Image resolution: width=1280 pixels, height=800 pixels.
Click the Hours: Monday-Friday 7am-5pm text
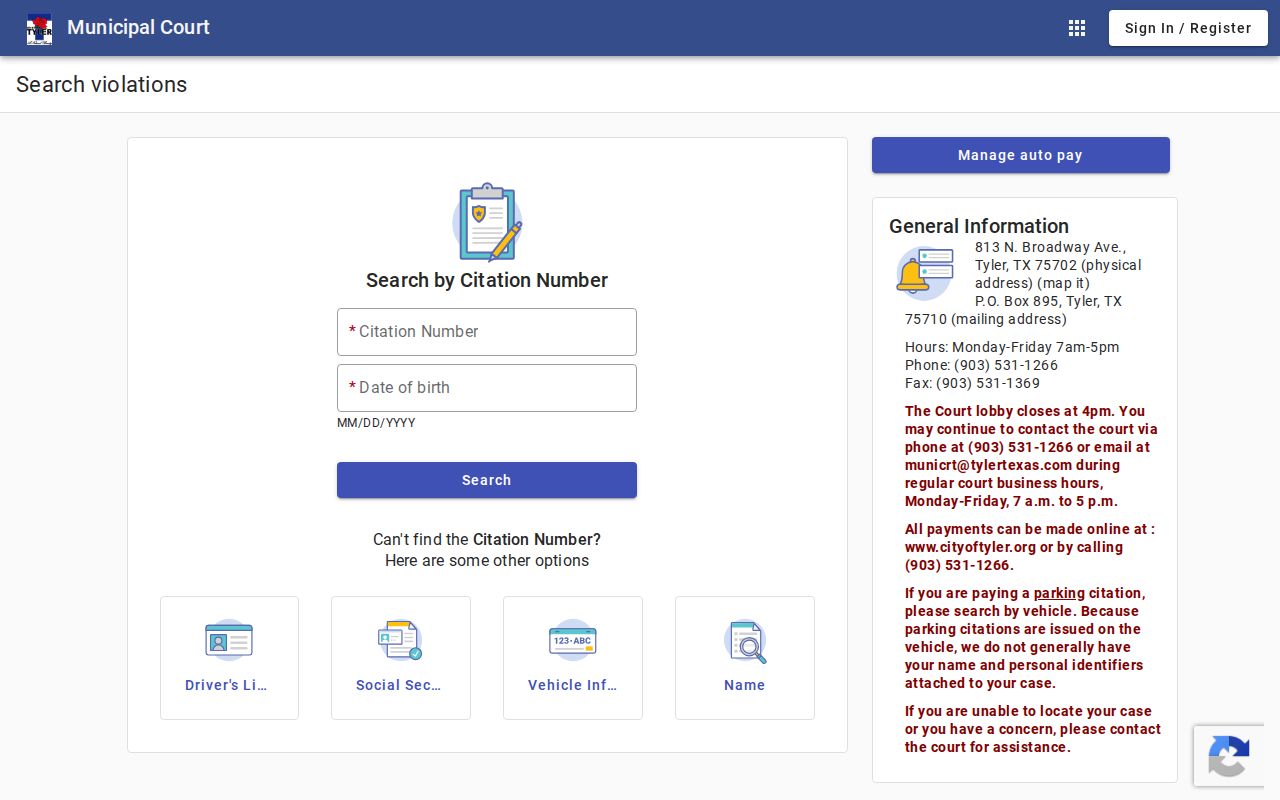coord(1012,347)
